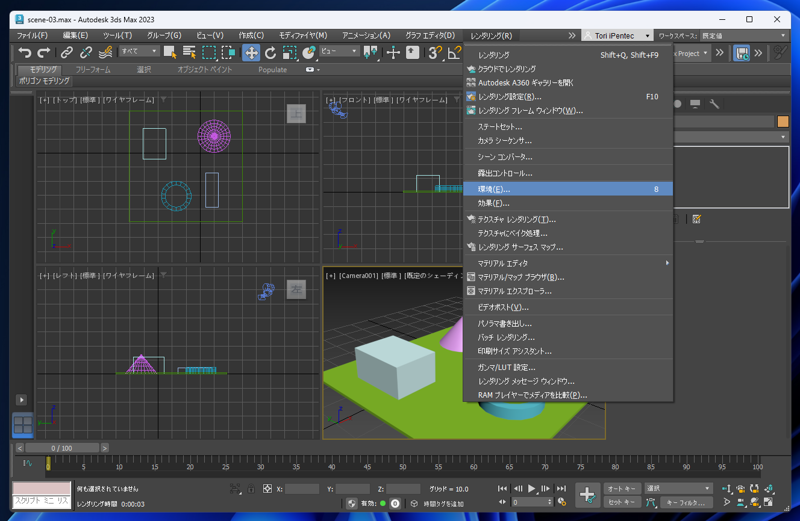800x521 pixels.
Task: Open the ribbon display options dropdown
Action: tap(313, 70)
